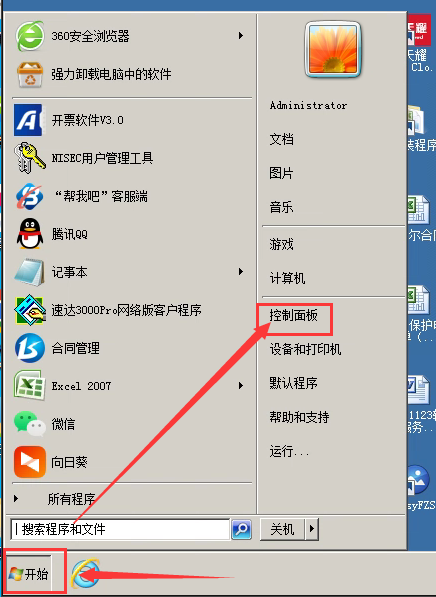This screenshot has width=436, height=597.
Task: Click the magnifier search button
Action: (241, 529)
